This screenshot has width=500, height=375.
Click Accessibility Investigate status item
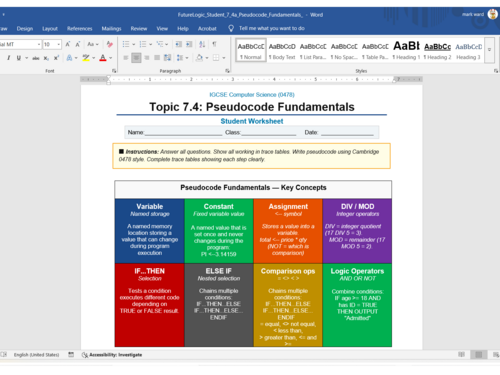pyautogui.click(x=112, y=355)
